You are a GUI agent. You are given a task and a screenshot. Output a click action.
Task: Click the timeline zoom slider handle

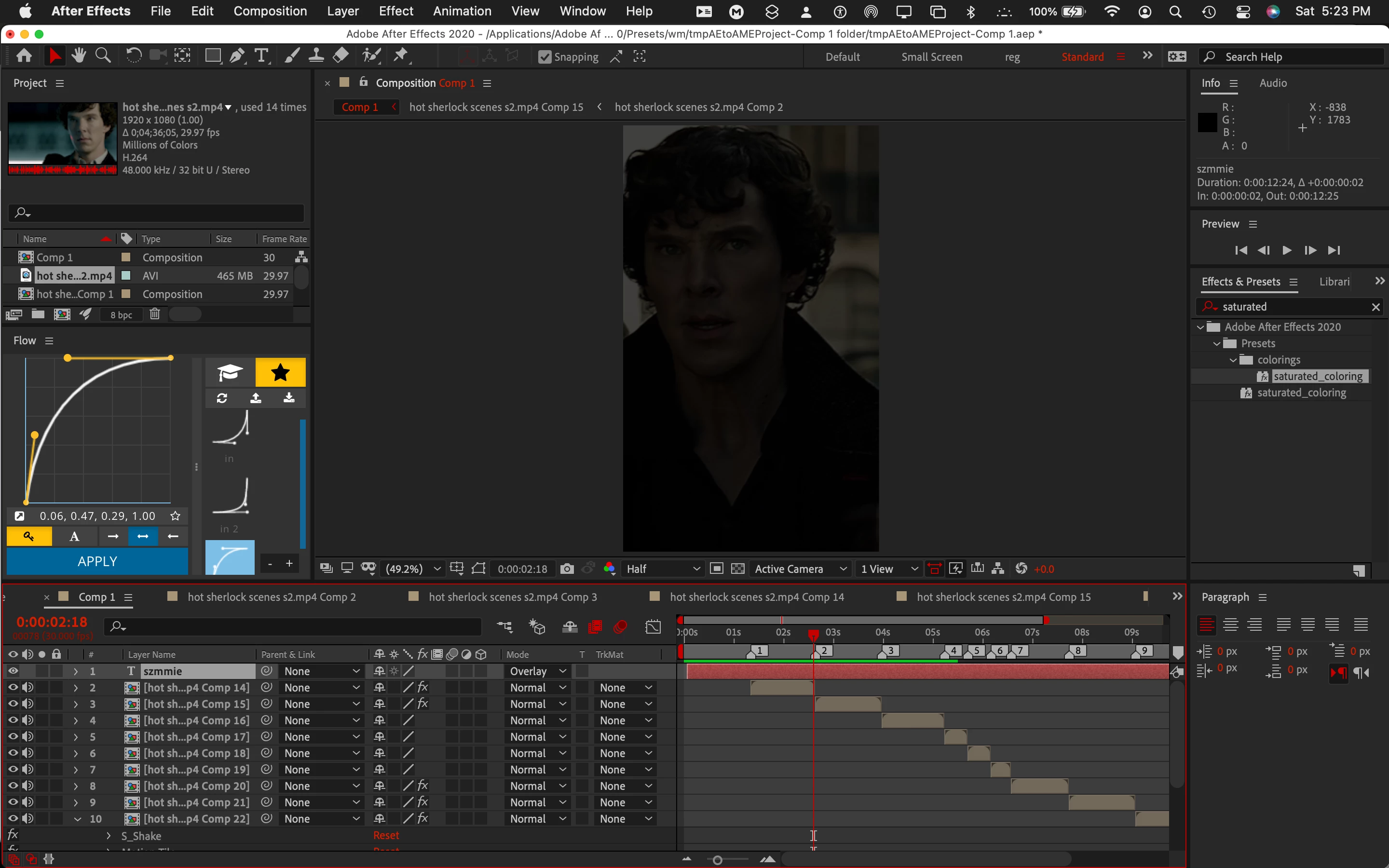pos(717,860)
